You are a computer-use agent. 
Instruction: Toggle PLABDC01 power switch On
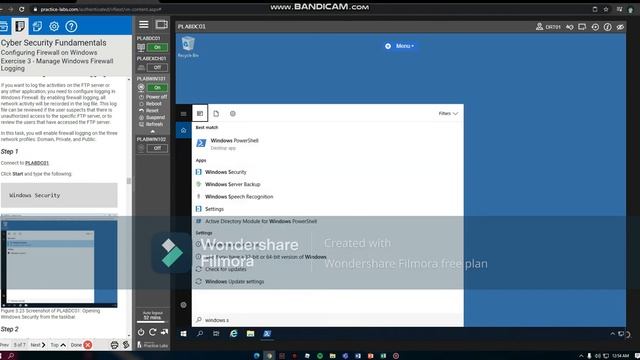click(x=157, y=47)
